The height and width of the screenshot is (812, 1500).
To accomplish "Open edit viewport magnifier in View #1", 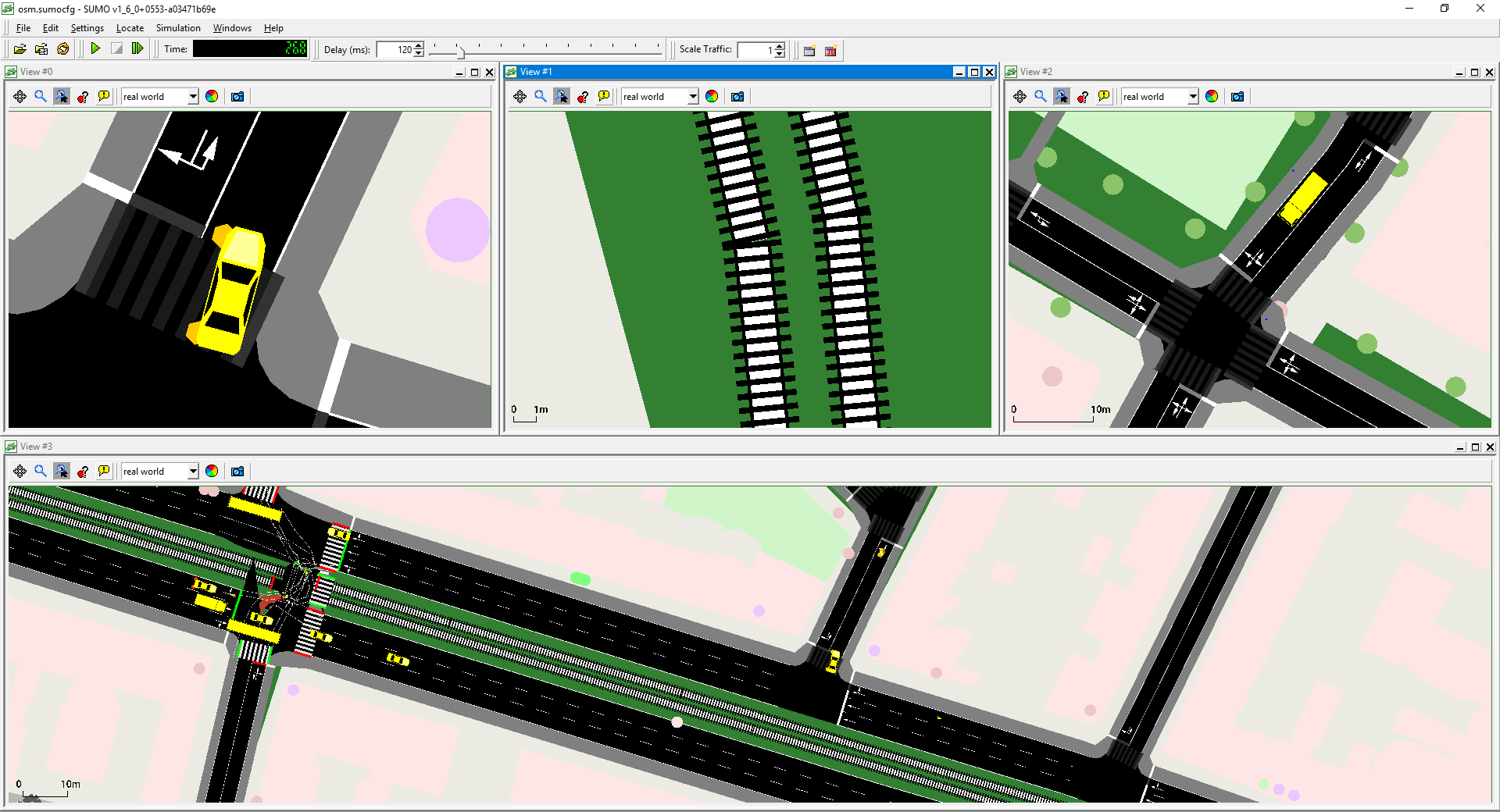I will [541, 97].
